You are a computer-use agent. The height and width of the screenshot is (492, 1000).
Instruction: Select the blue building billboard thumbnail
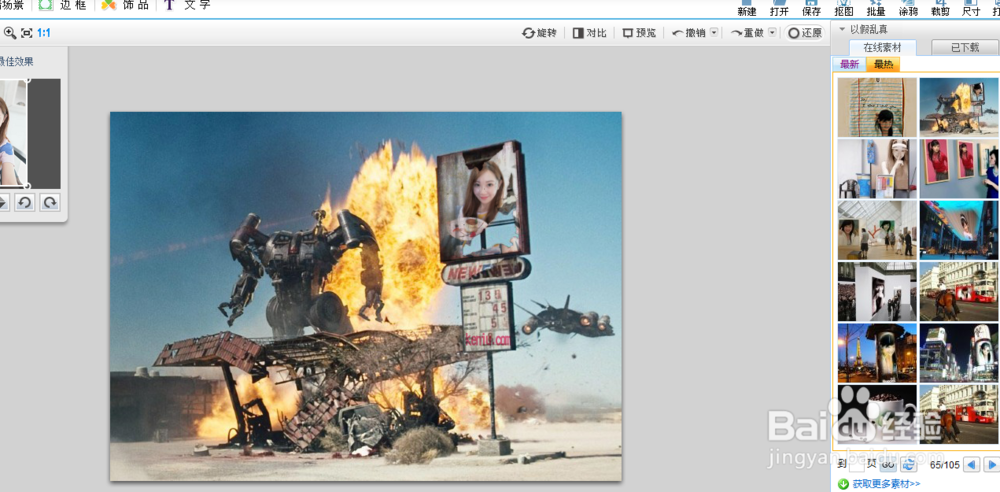click(959, 230)
